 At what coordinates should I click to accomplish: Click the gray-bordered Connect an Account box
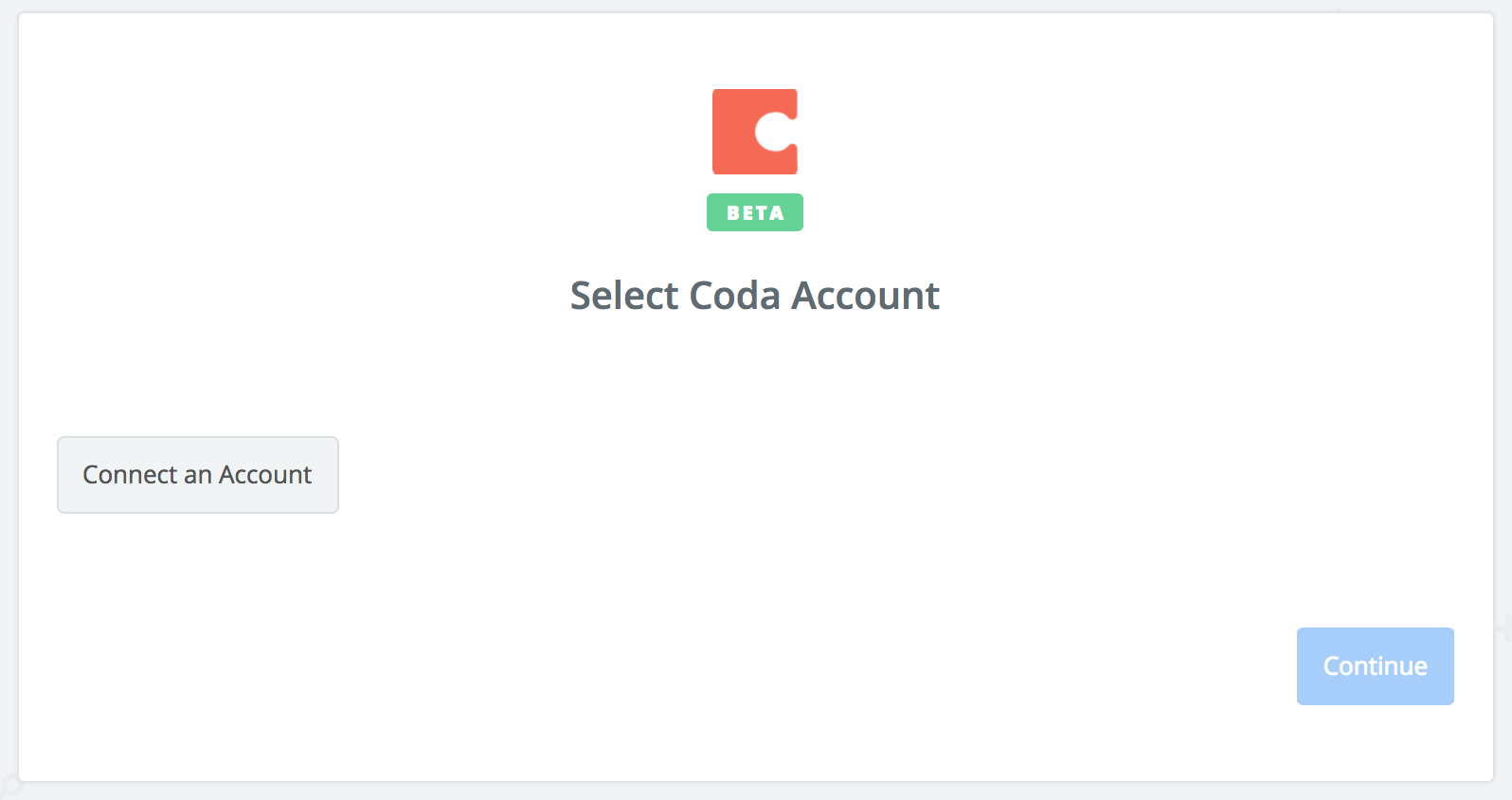click(198, 475)
